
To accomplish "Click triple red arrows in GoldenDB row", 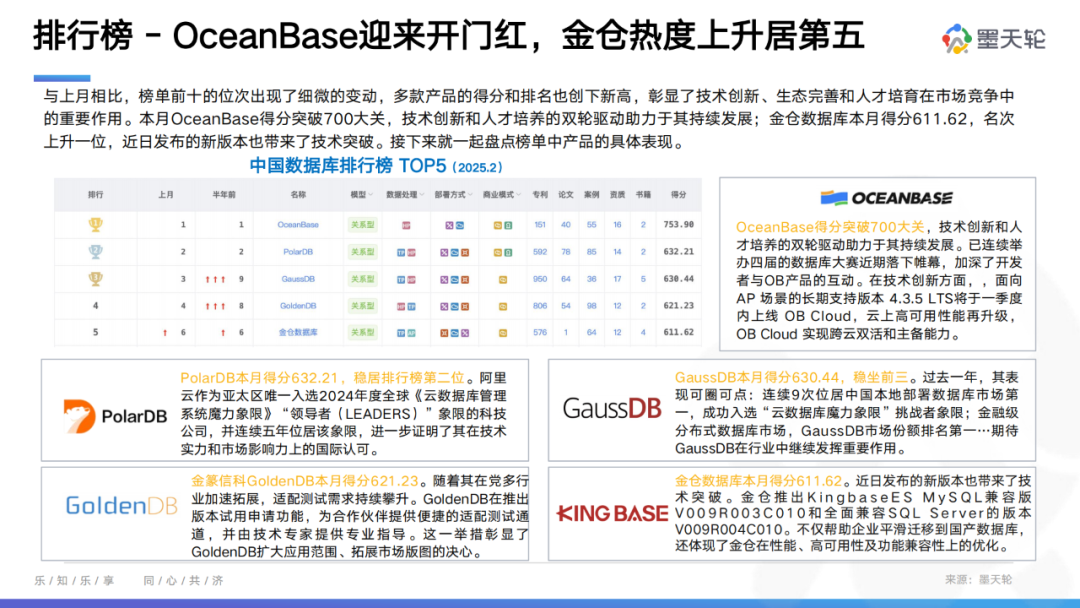I will click(x=215, y=306).
